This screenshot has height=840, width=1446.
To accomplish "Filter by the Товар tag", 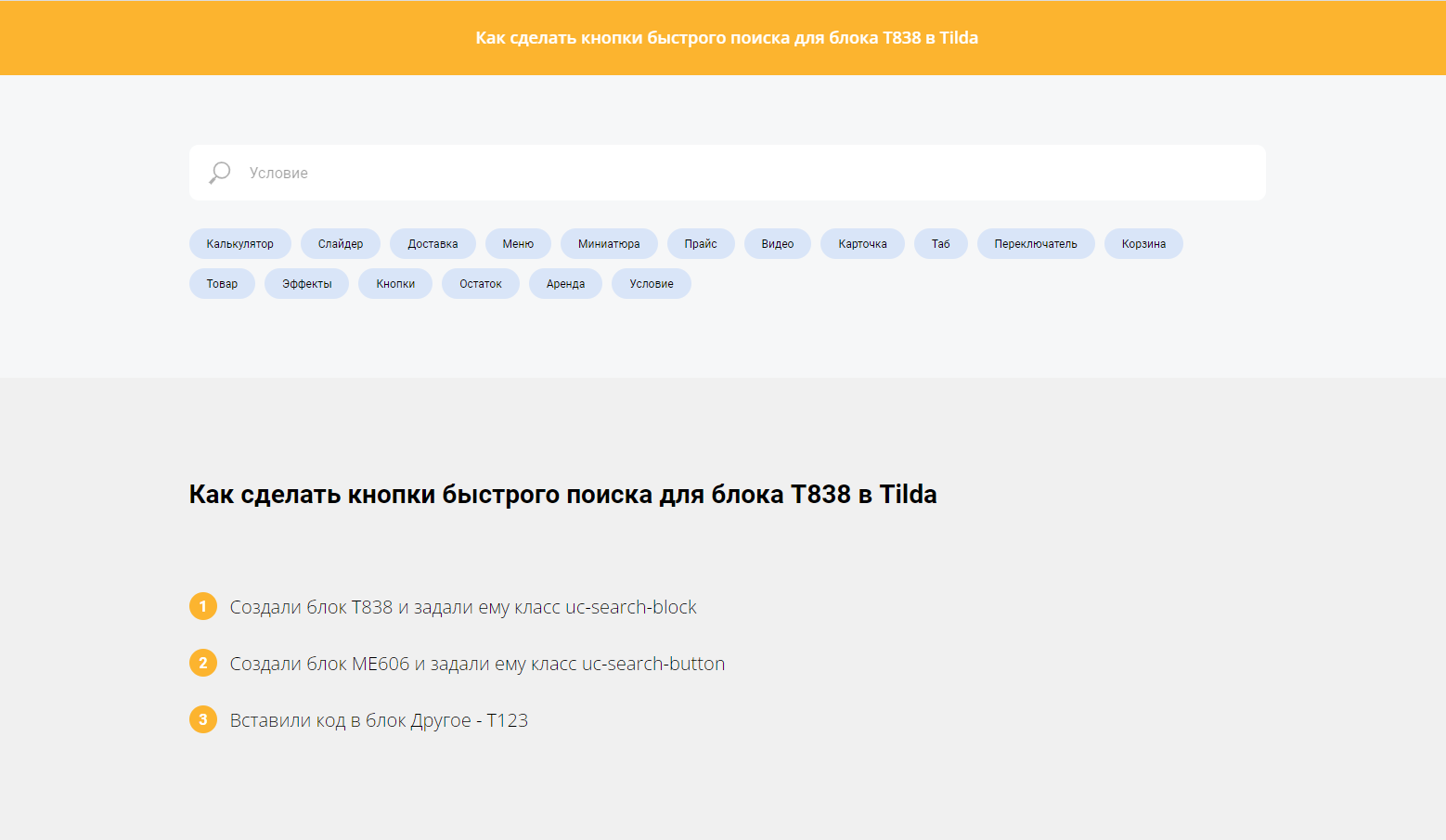I will (222, 284).
